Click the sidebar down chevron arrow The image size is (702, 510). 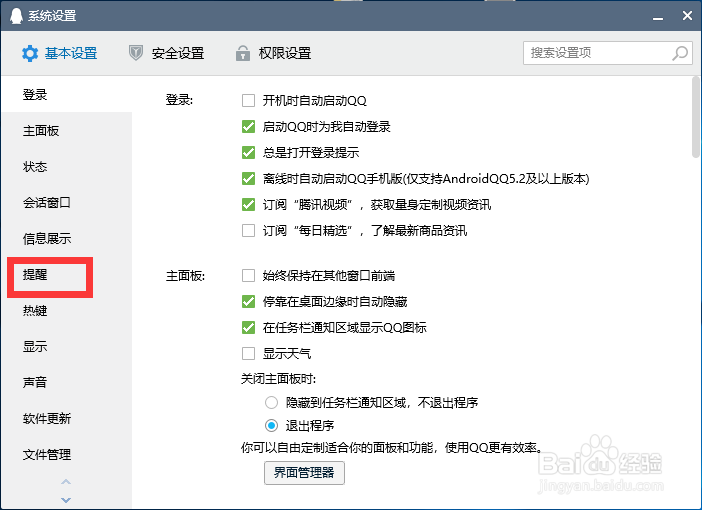66,500
